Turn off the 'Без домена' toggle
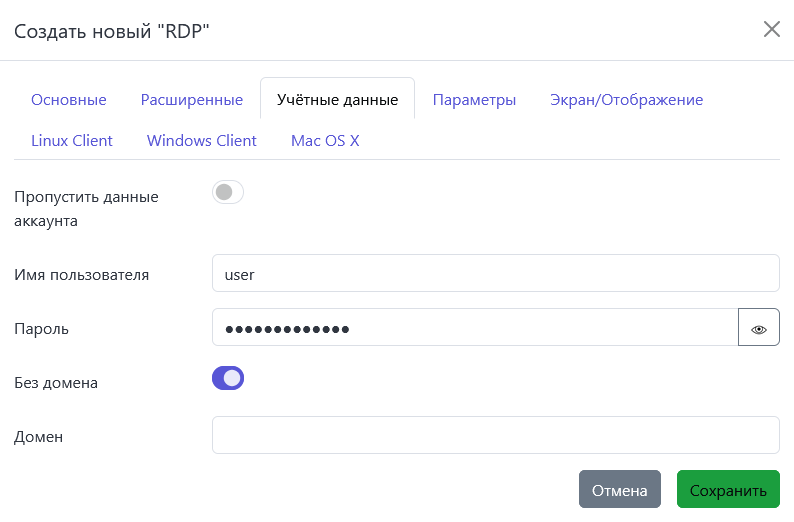The height and width of the screenshot is (522, 794). point(228,378)
